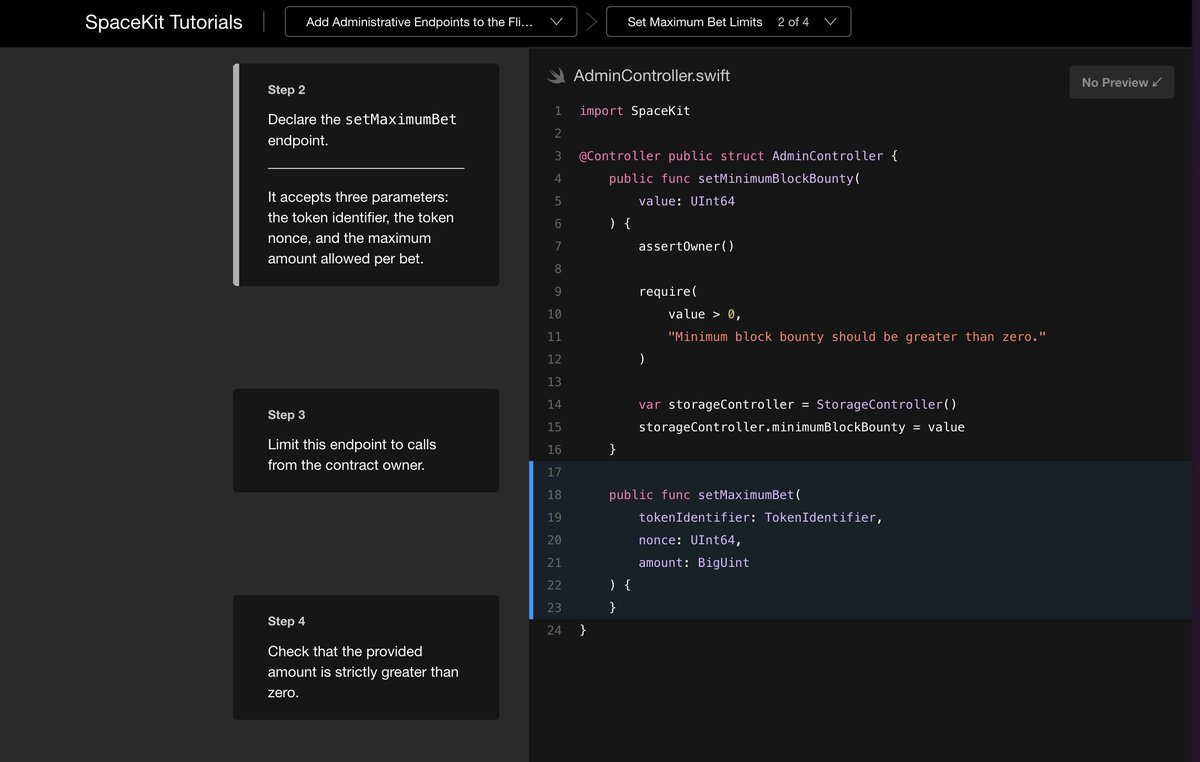
Task: Click the 'public func setMaximumBet(' line
Action: pyautogui.click(x=705, y=495)
